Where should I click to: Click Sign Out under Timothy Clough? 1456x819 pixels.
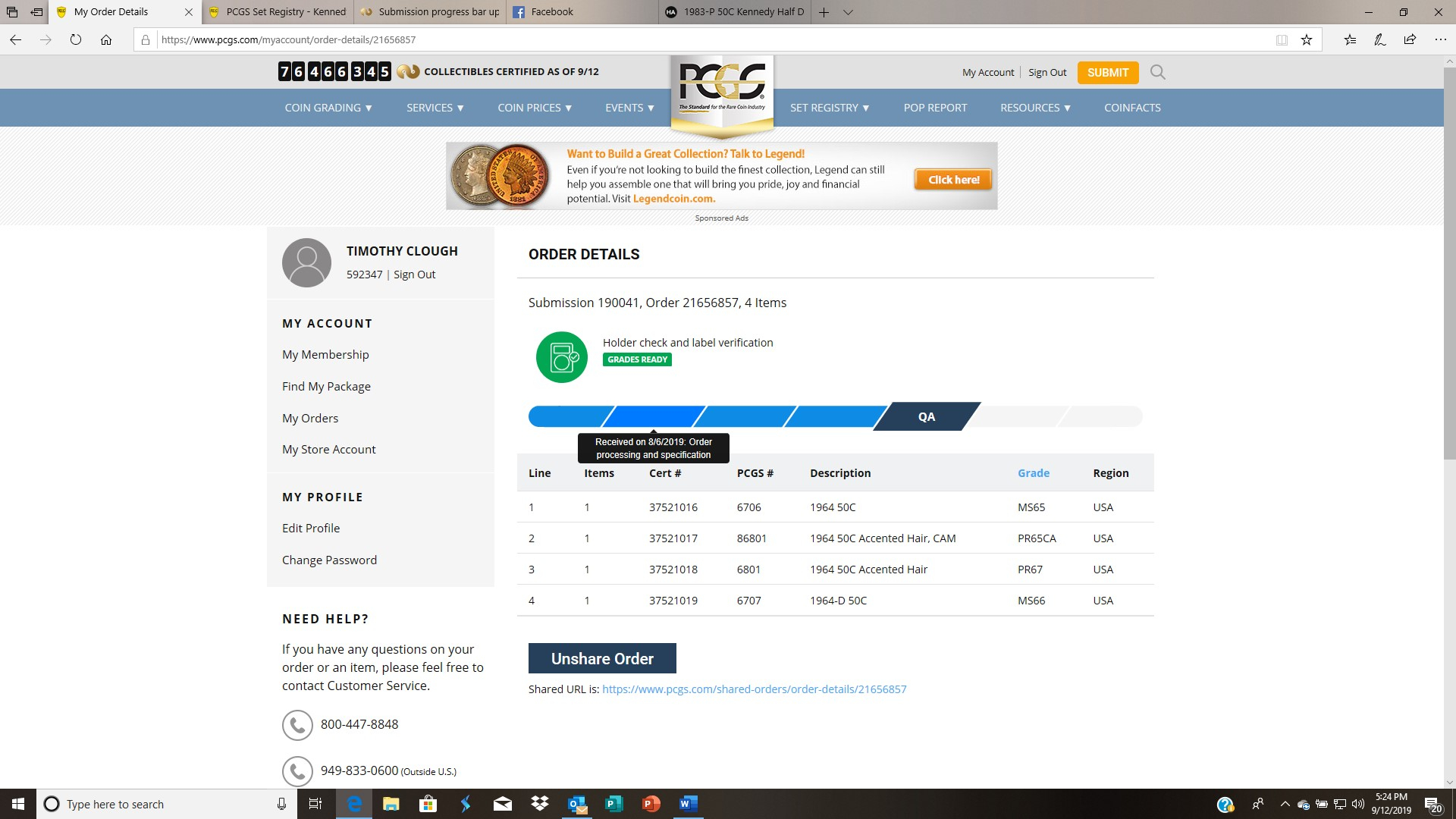(414, 275)
